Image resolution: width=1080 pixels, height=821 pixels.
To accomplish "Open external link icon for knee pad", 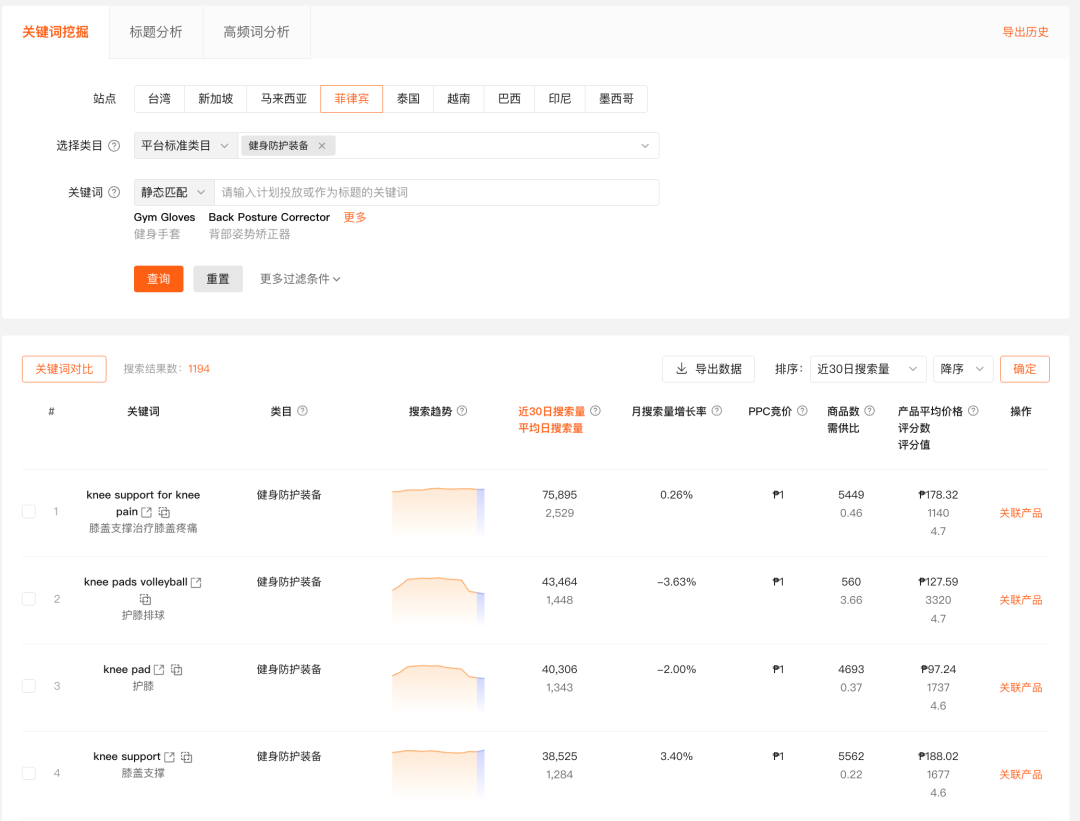I will pyautogui.click(x=159, y=669).
